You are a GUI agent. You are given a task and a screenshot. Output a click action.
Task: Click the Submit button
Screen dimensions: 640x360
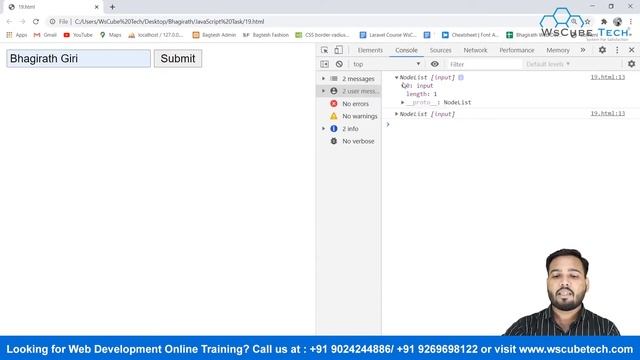click(178, 58)
